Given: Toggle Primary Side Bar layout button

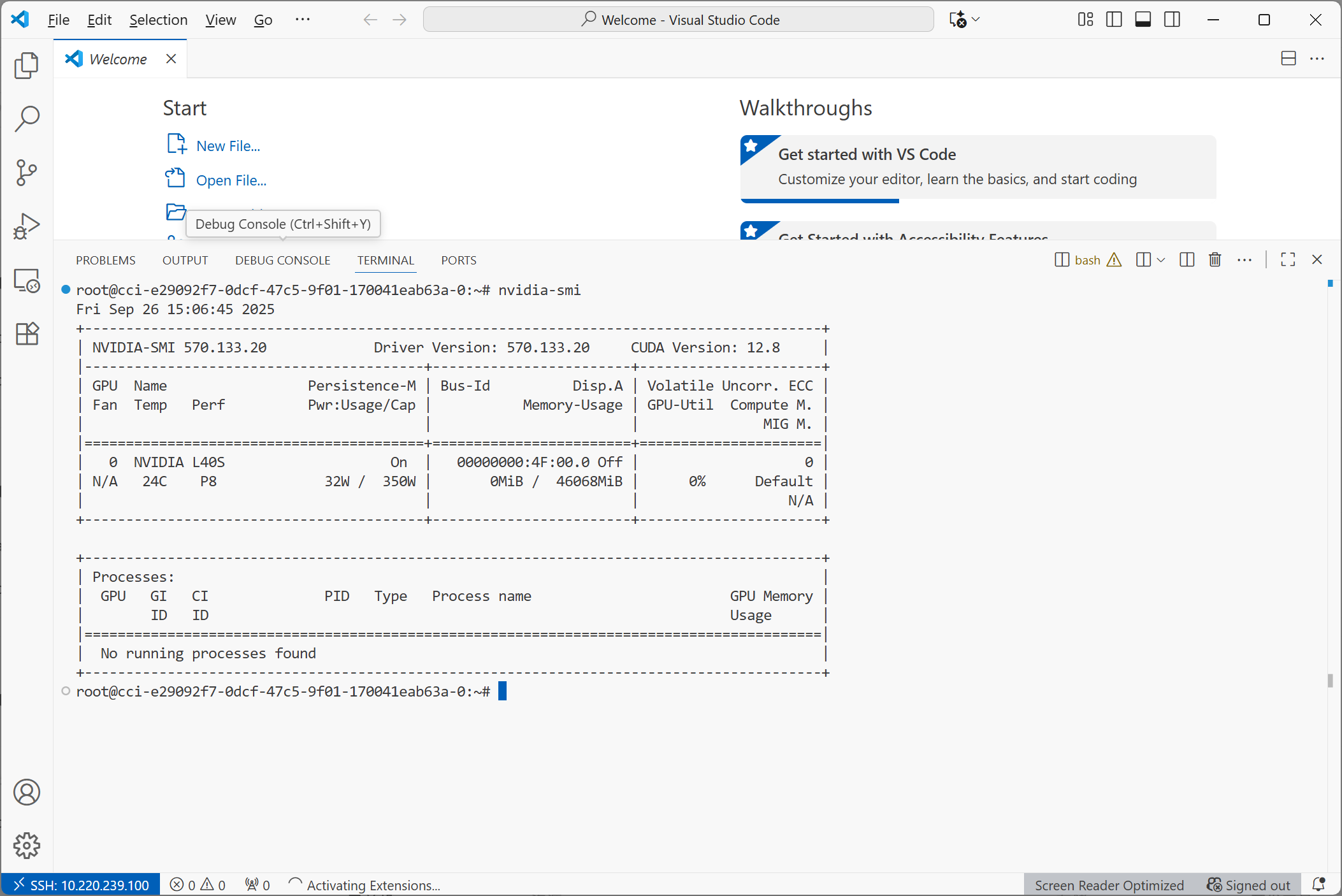Looking at the screenshot, I should click(1114, 20).
